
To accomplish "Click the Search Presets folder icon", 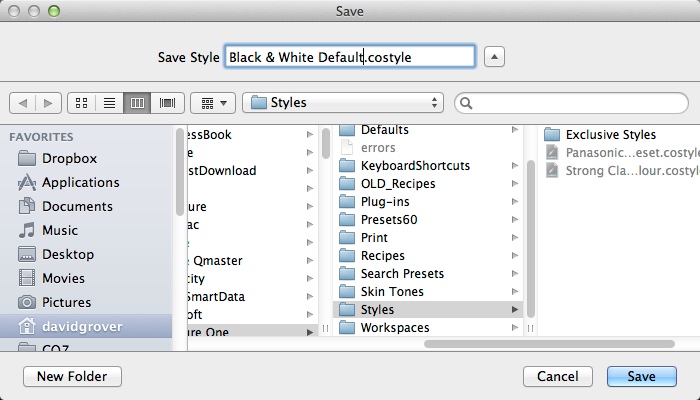I will [x=347, y=274].
